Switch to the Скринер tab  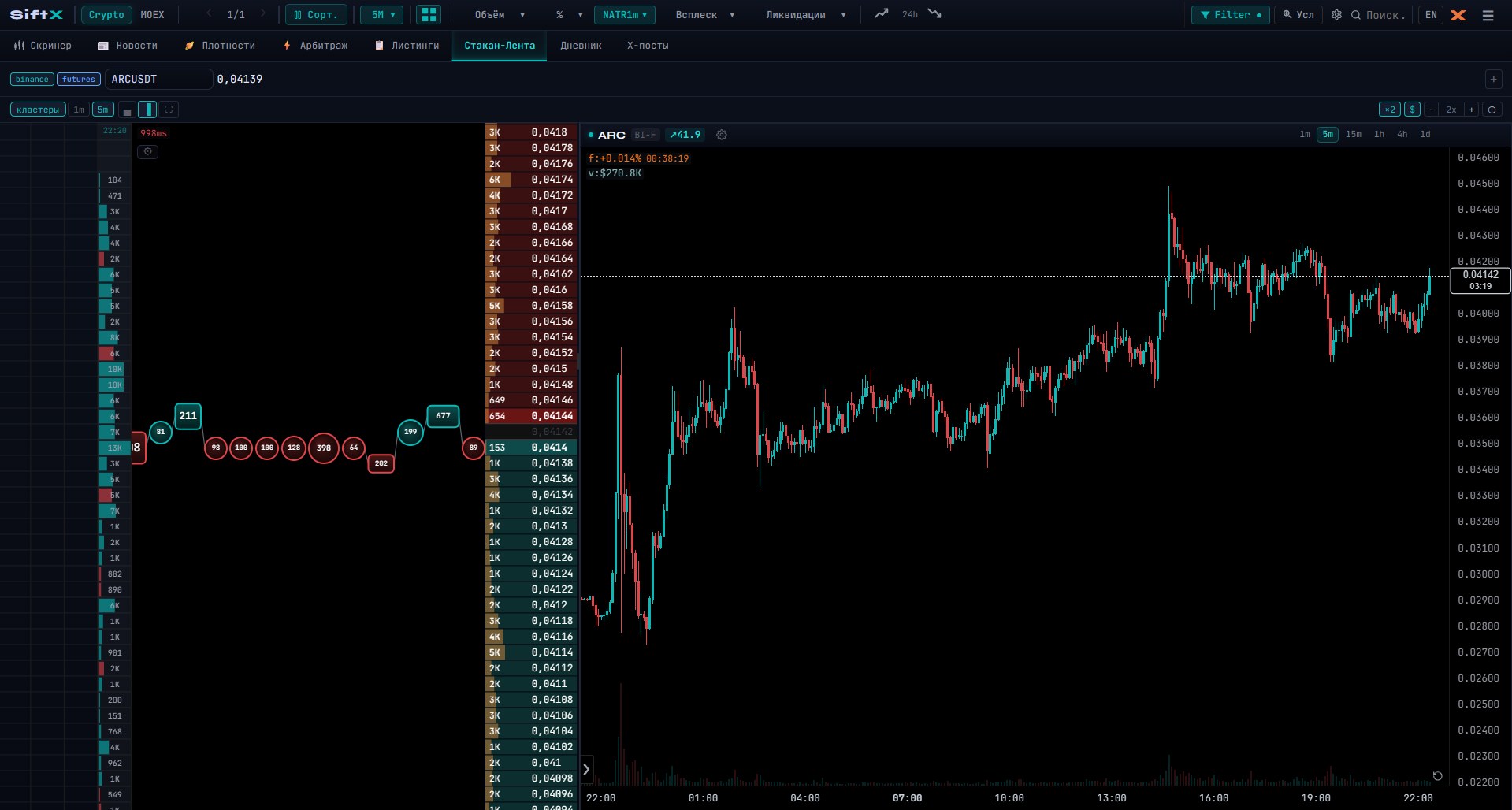pyautogui.click(x=43, y=46)
